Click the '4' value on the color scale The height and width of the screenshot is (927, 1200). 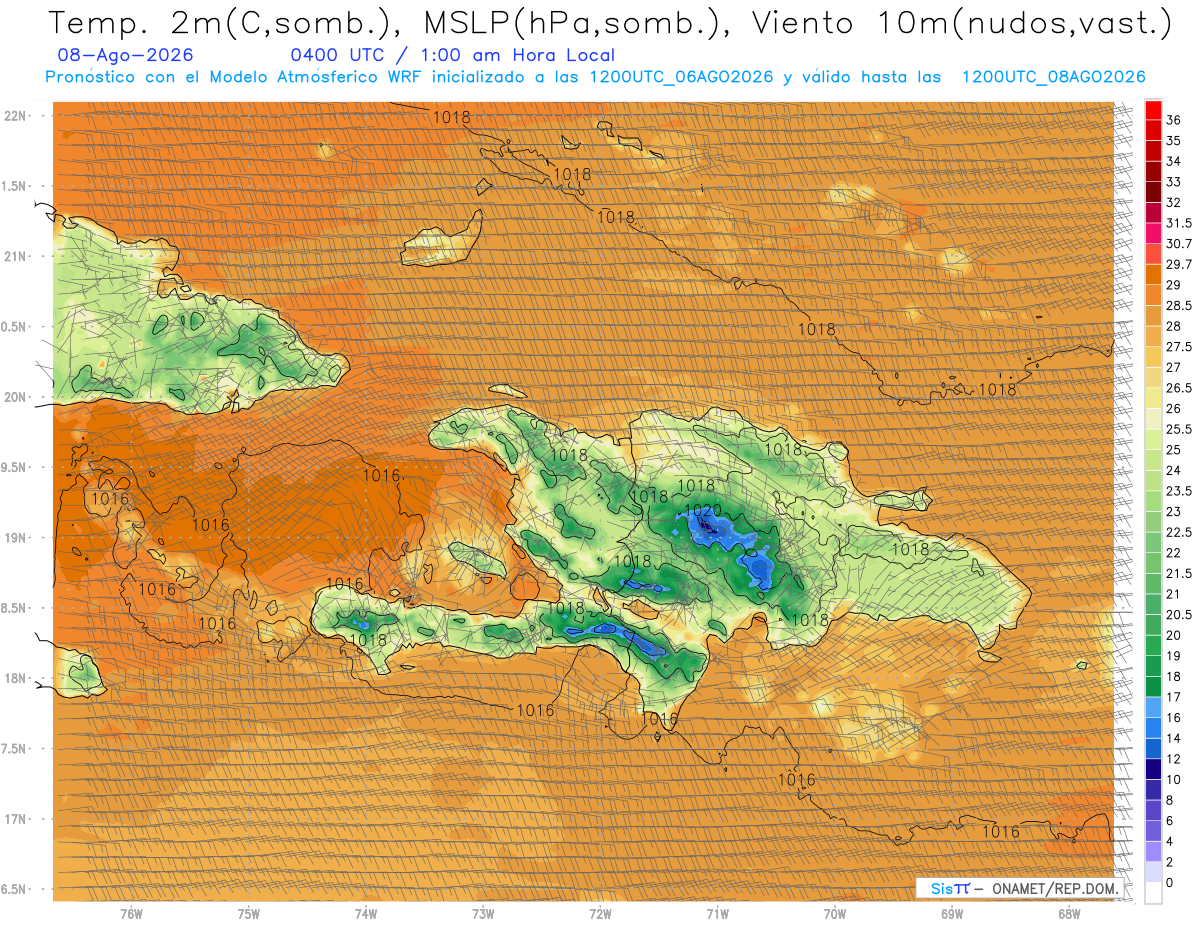click(x=1171, y=841)
